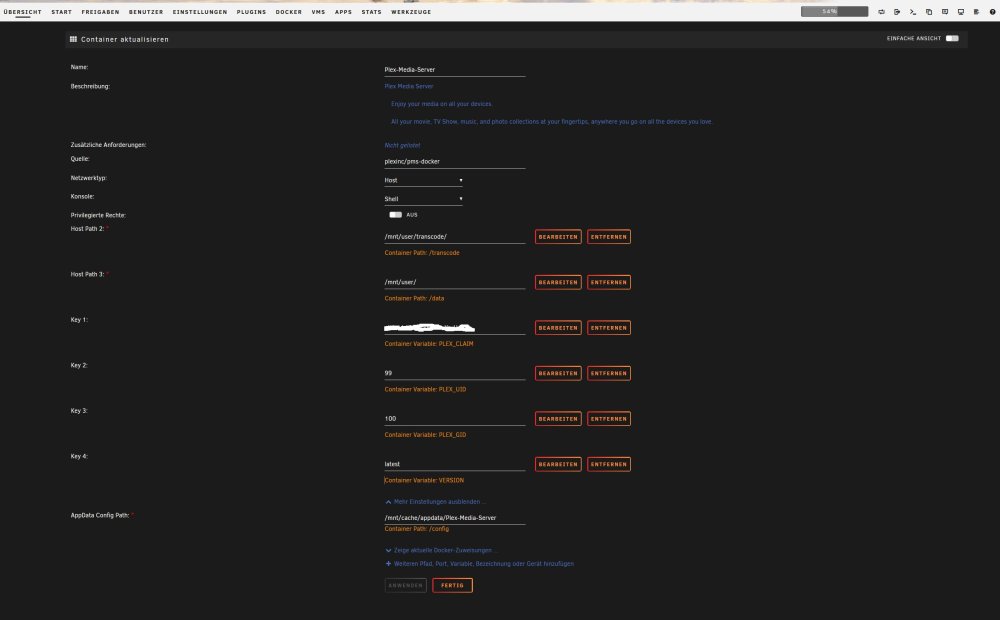
Task: Click the Key 4 field with value latest
Action: tap(455, 464)
